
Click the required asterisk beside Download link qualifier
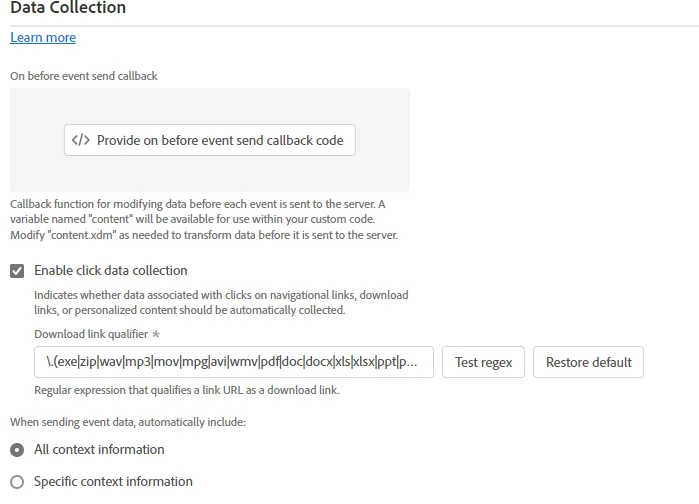(156, 334)
